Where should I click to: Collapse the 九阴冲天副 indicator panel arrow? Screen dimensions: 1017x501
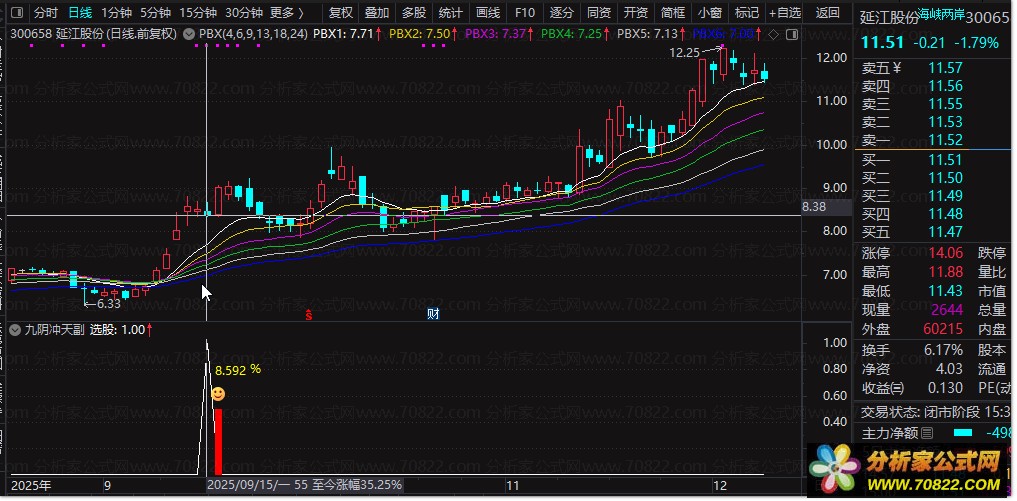(x=16, y=329)
